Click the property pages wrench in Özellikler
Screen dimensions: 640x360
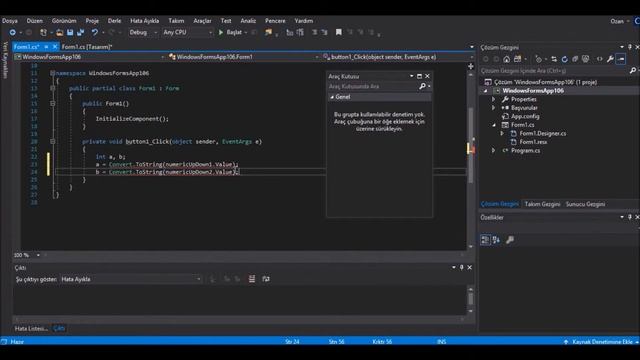tap(510, 240)
